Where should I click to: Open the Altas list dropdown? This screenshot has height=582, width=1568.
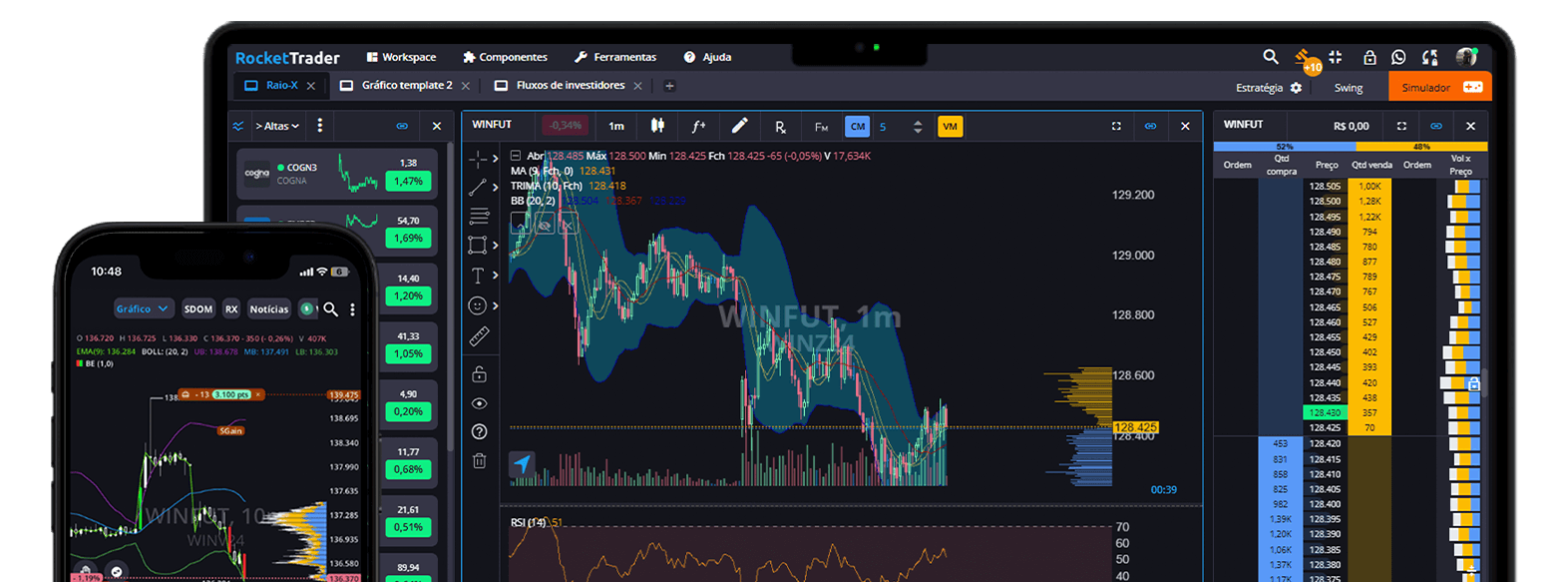[x=277, y=126]
